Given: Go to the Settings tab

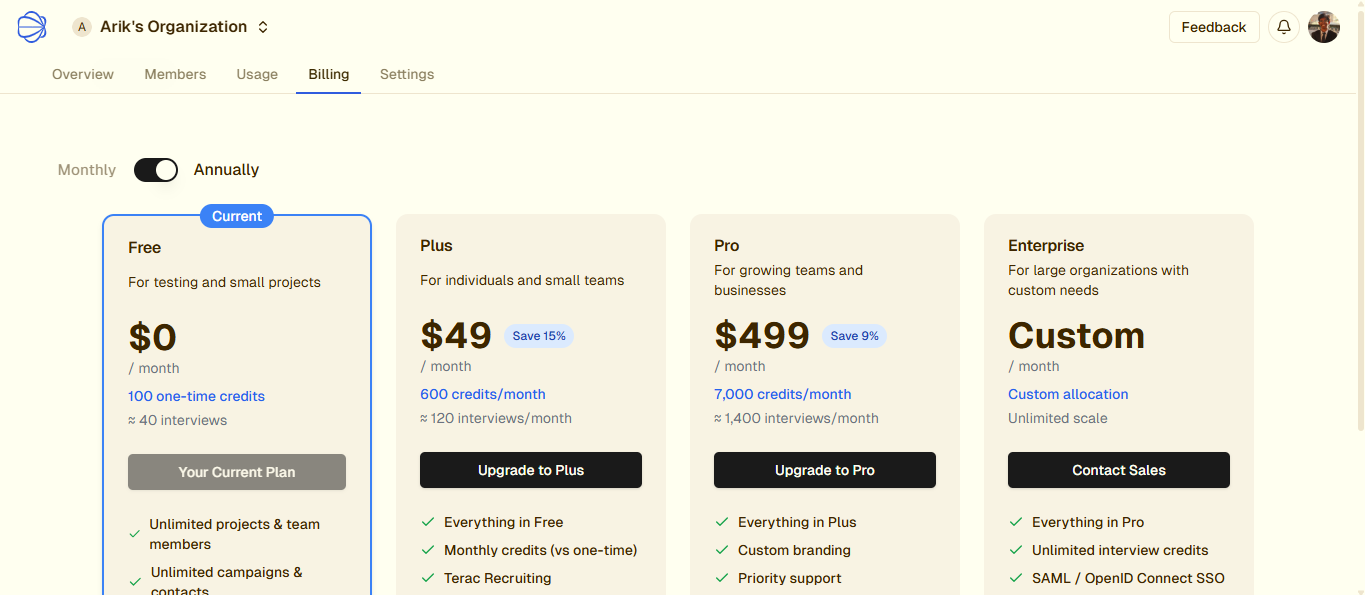Looking at the screenshot, I should [407, 74].
